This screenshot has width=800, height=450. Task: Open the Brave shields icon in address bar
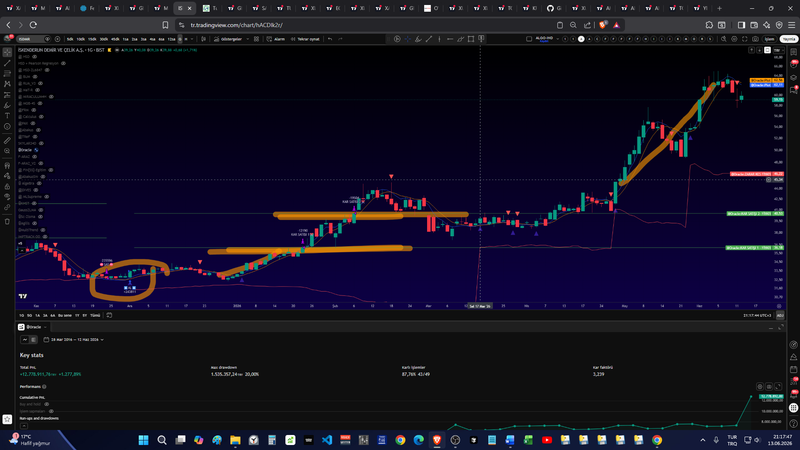tap(603, 25)
